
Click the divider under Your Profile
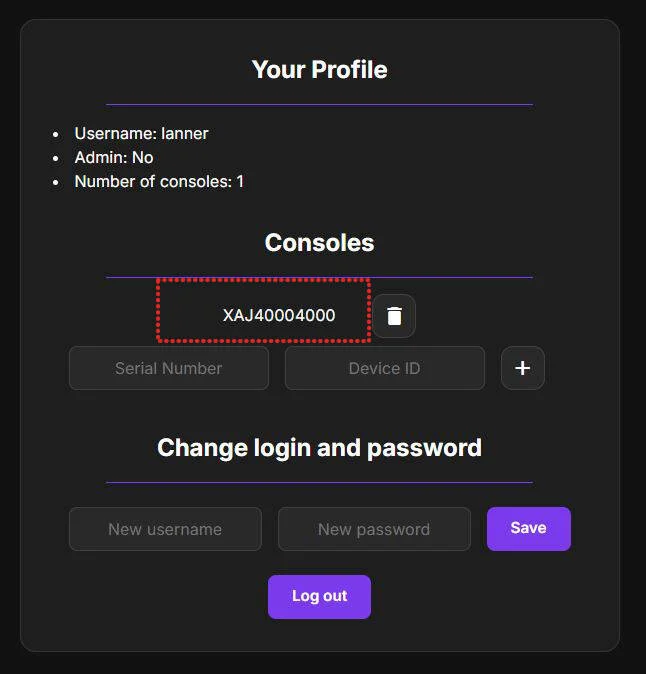pos(319,104)
